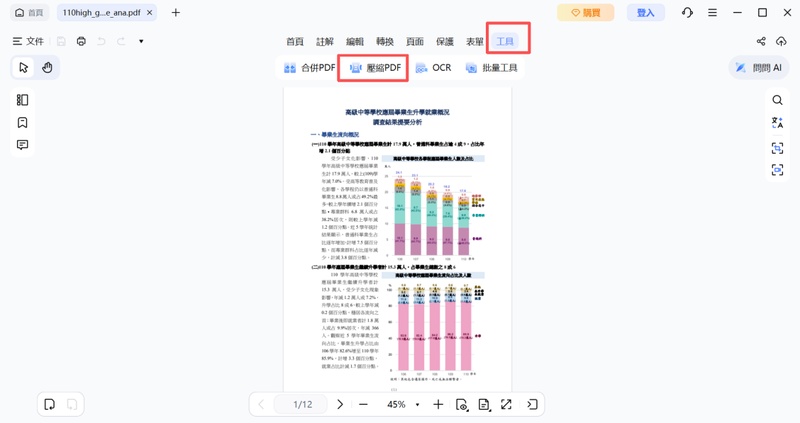This screenshot has height=423, width=800.
Task: Click the page layout mode icon
Action: click(484, 405)
